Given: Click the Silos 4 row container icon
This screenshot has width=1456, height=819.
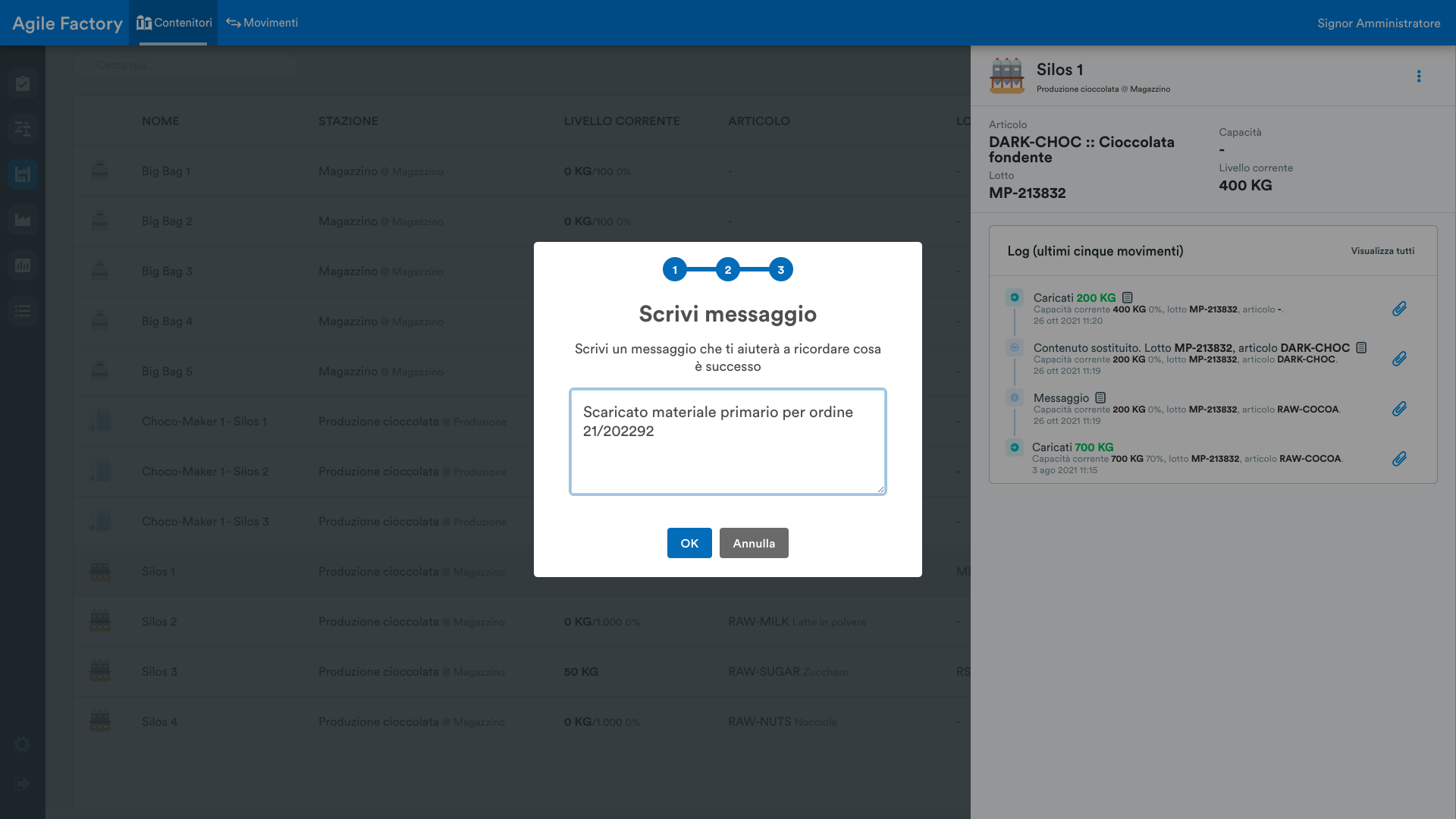Looking at the screenshot, I should pyautogui.click(x=100, y=722).
